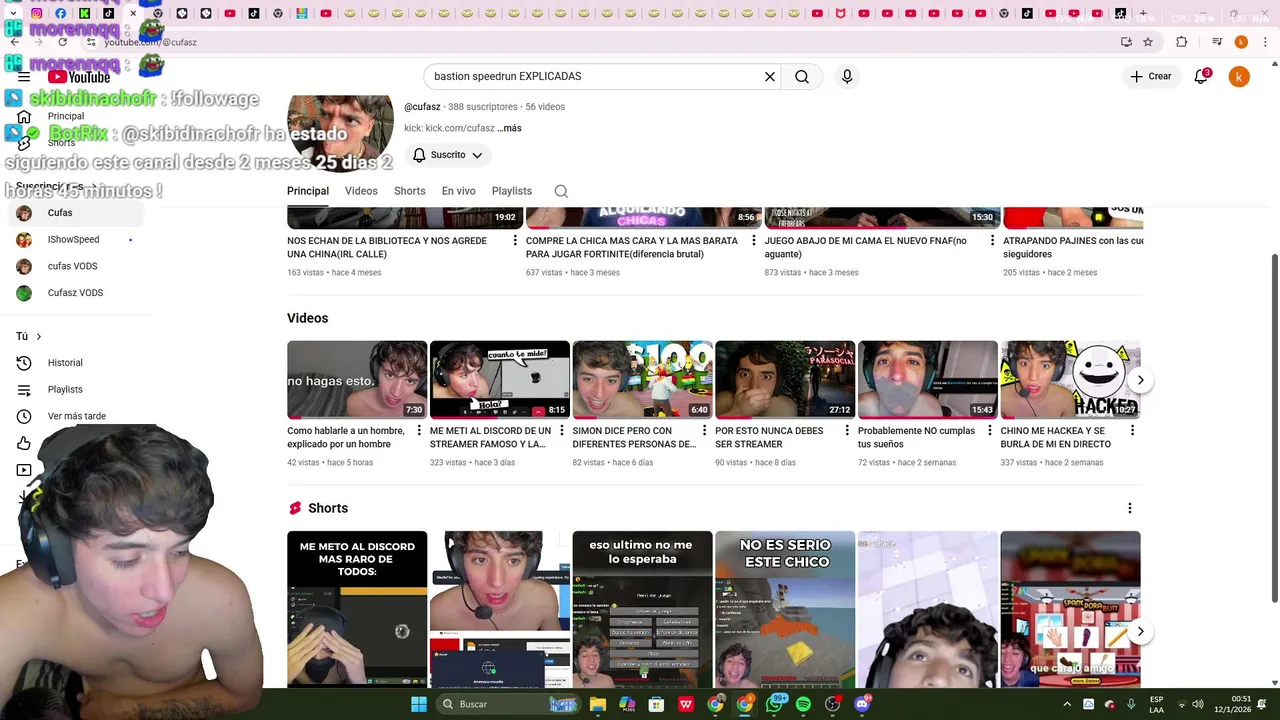
Task: Open options for SIMON DICE video
Action: coord(704,431)
